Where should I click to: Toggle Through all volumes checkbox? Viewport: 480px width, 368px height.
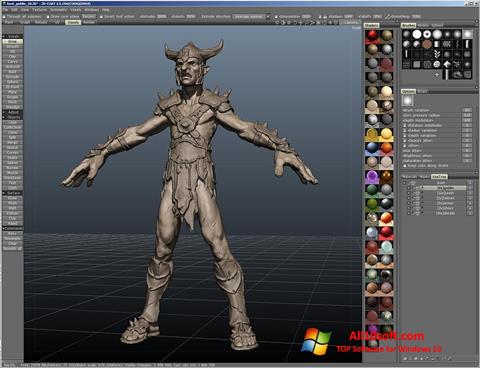pyautogui.click(x=4, y=17)
